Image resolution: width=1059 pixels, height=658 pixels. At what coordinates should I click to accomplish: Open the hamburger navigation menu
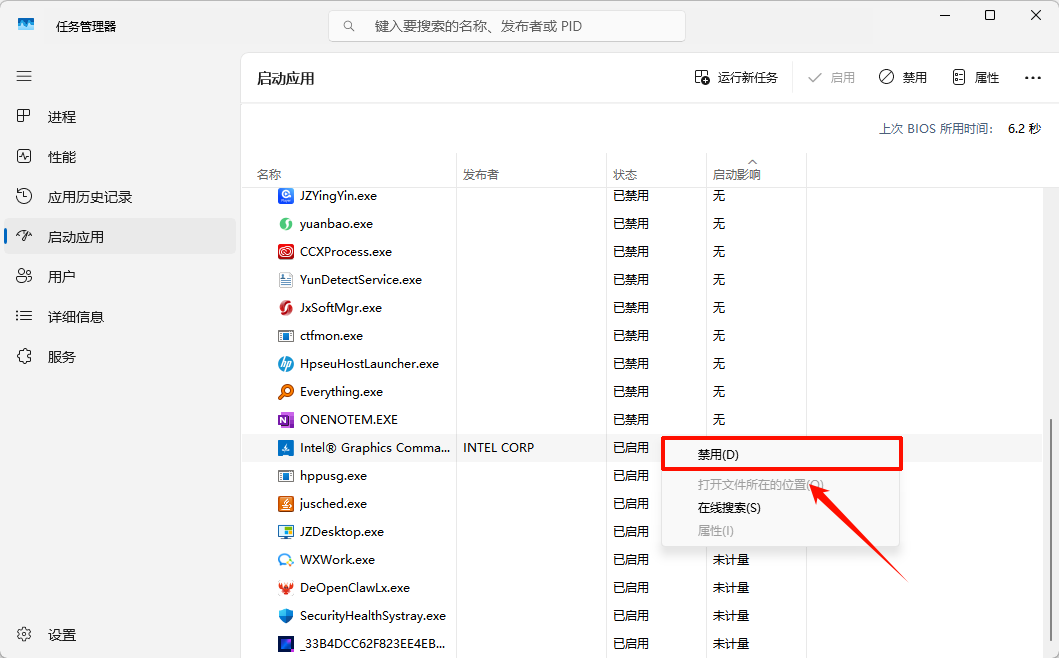24,76
